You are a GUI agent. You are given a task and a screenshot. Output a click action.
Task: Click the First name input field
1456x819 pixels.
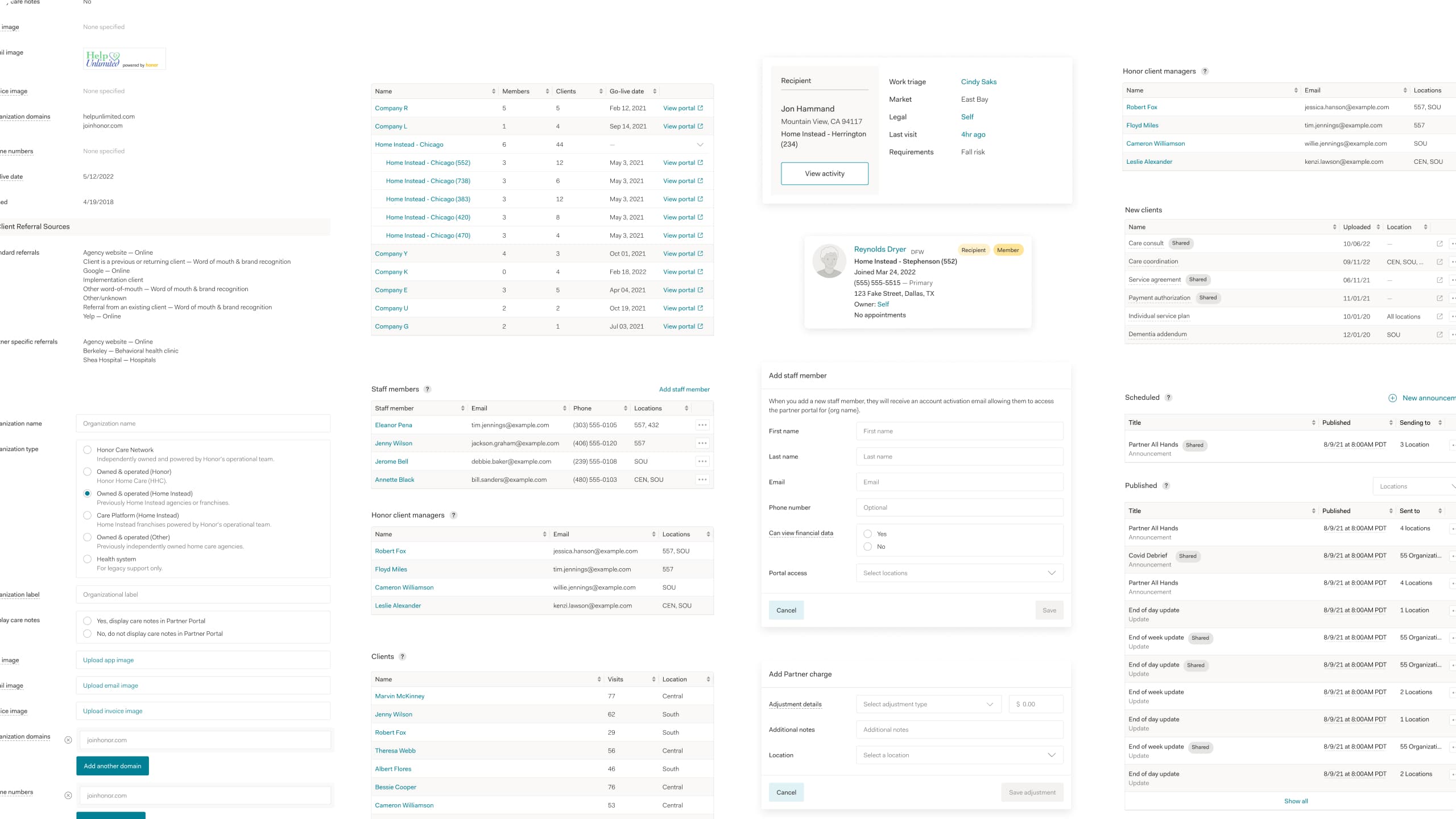coord(958,431)
